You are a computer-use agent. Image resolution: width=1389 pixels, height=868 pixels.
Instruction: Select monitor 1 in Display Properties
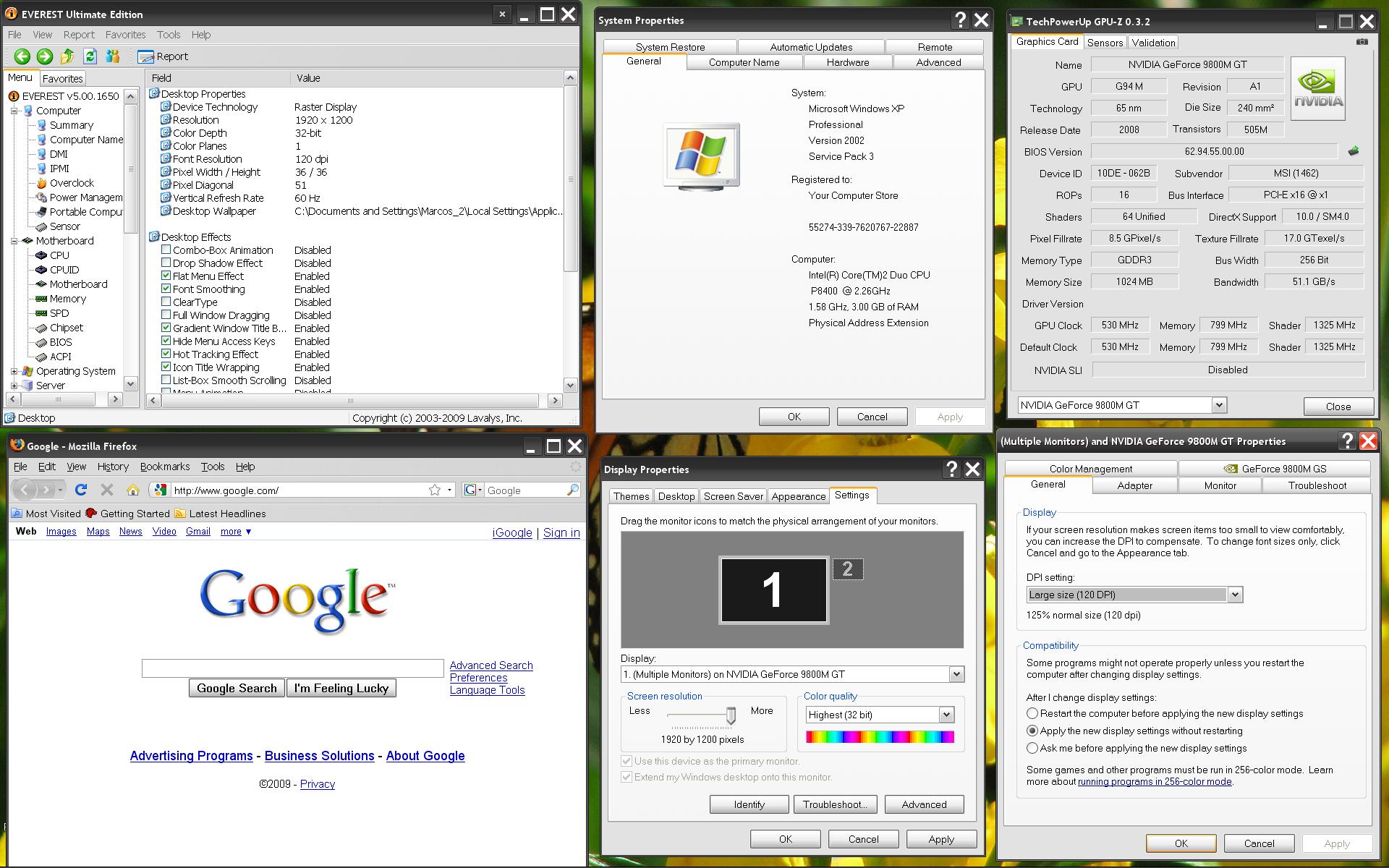point(773,590)
